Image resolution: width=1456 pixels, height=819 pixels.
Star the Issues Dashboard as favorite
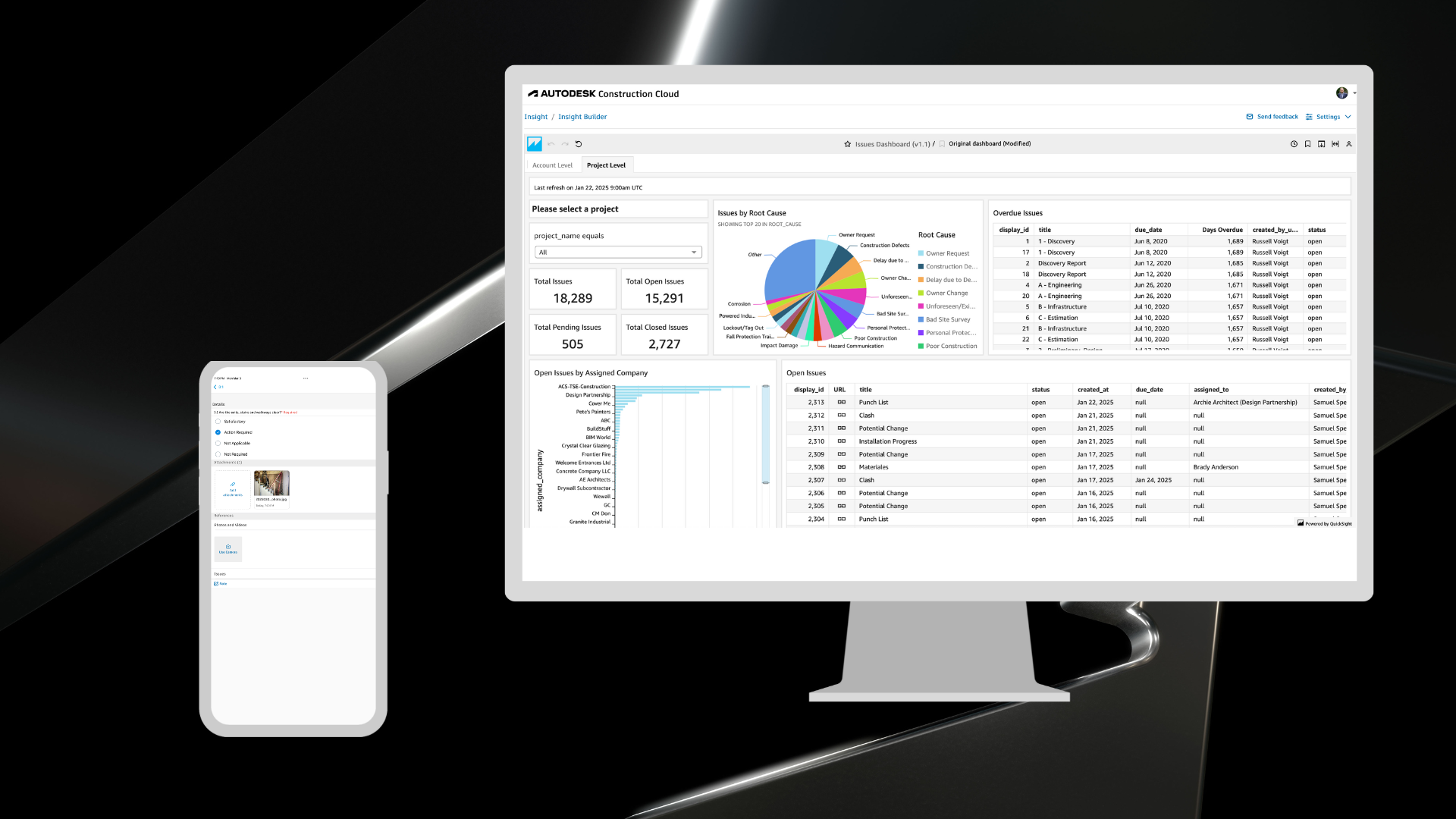(x=847, y=144)
